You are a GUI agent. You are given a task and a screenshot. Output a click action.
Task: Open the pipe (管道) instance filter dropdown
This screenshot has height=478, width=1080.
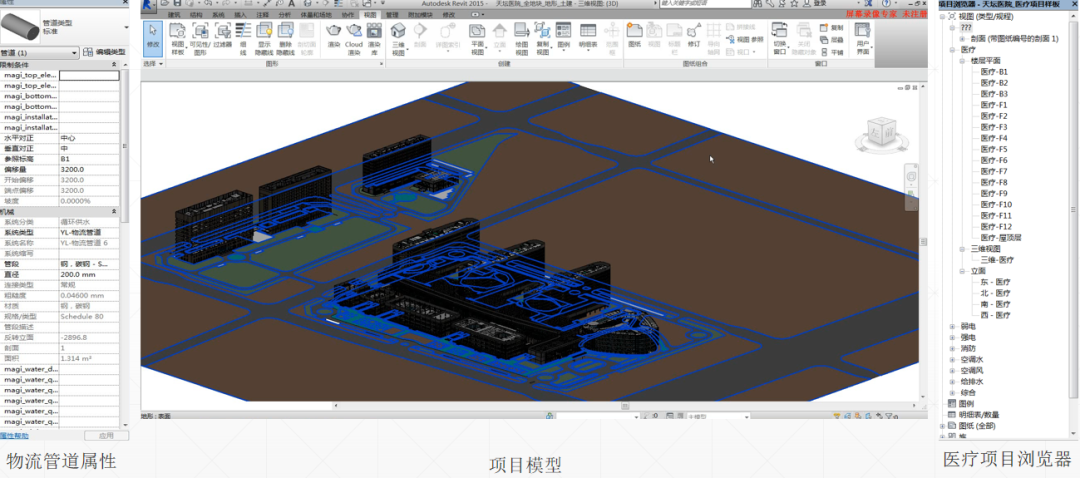(x=74, y=53)
